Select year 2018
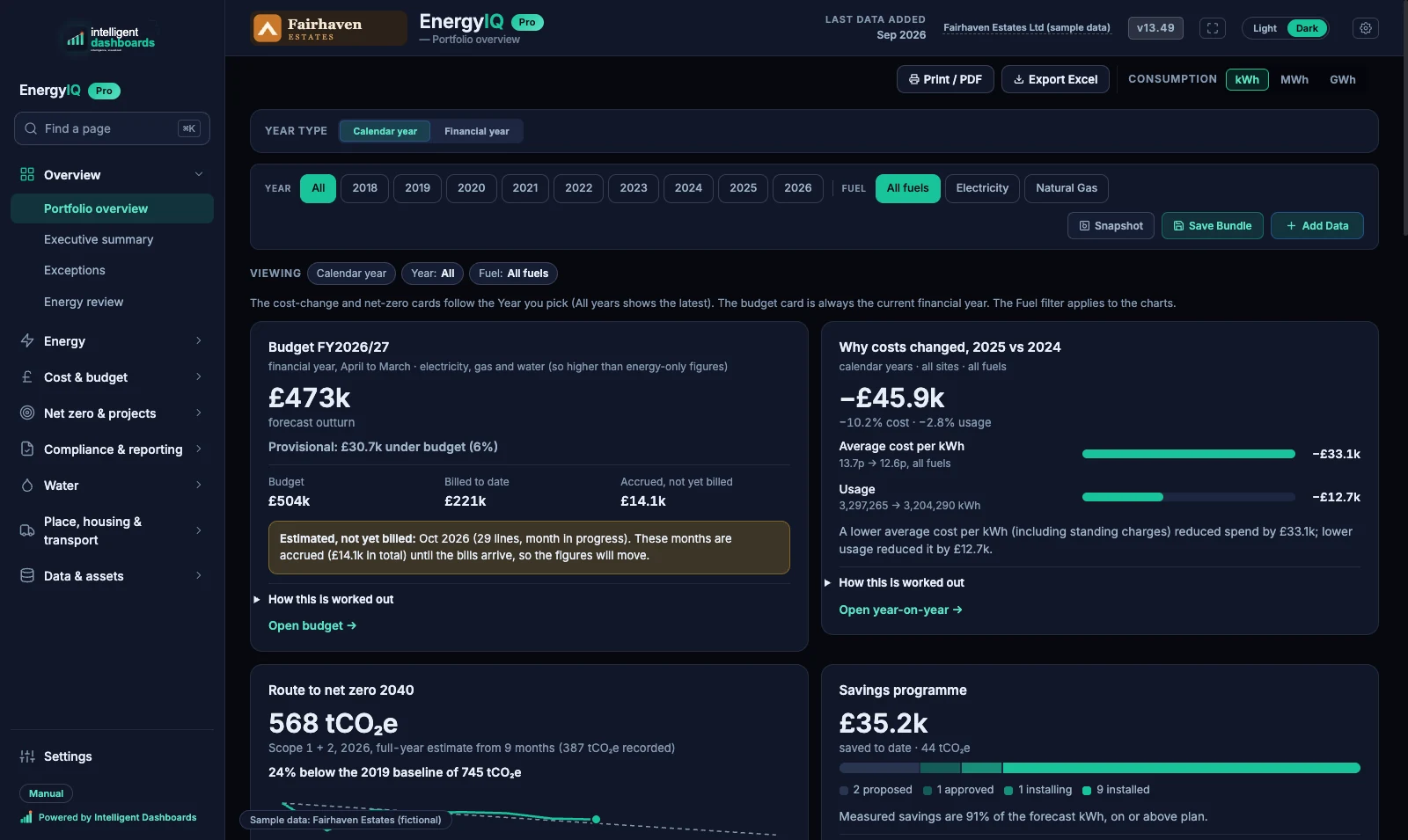Viewport: 1408px width, 840px height. point(364,188)
